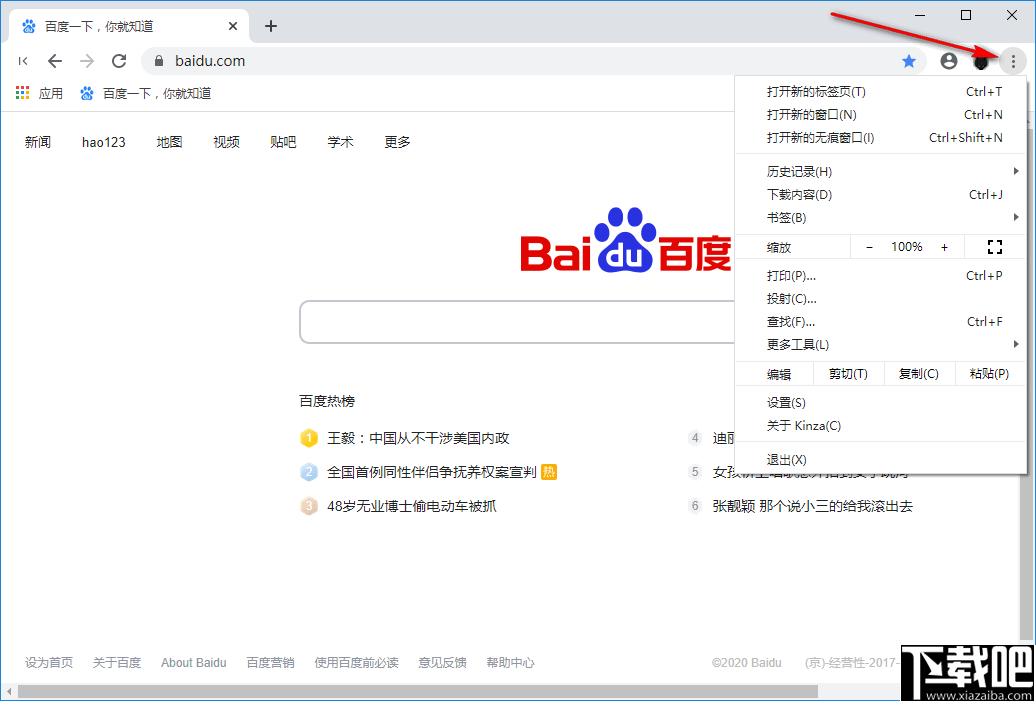Open the hao123 link

104,142
